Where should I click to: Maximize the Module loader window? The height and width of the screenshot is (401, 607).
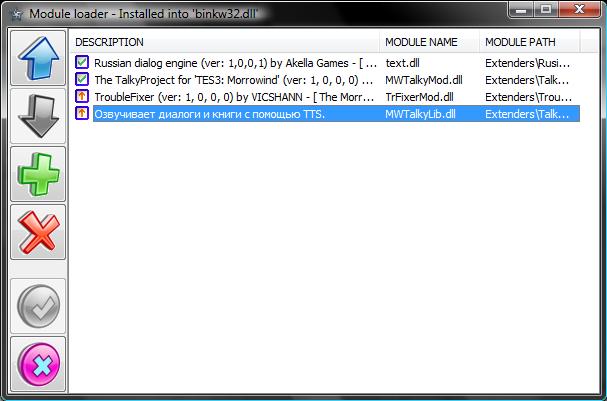(x=546, y=10)
